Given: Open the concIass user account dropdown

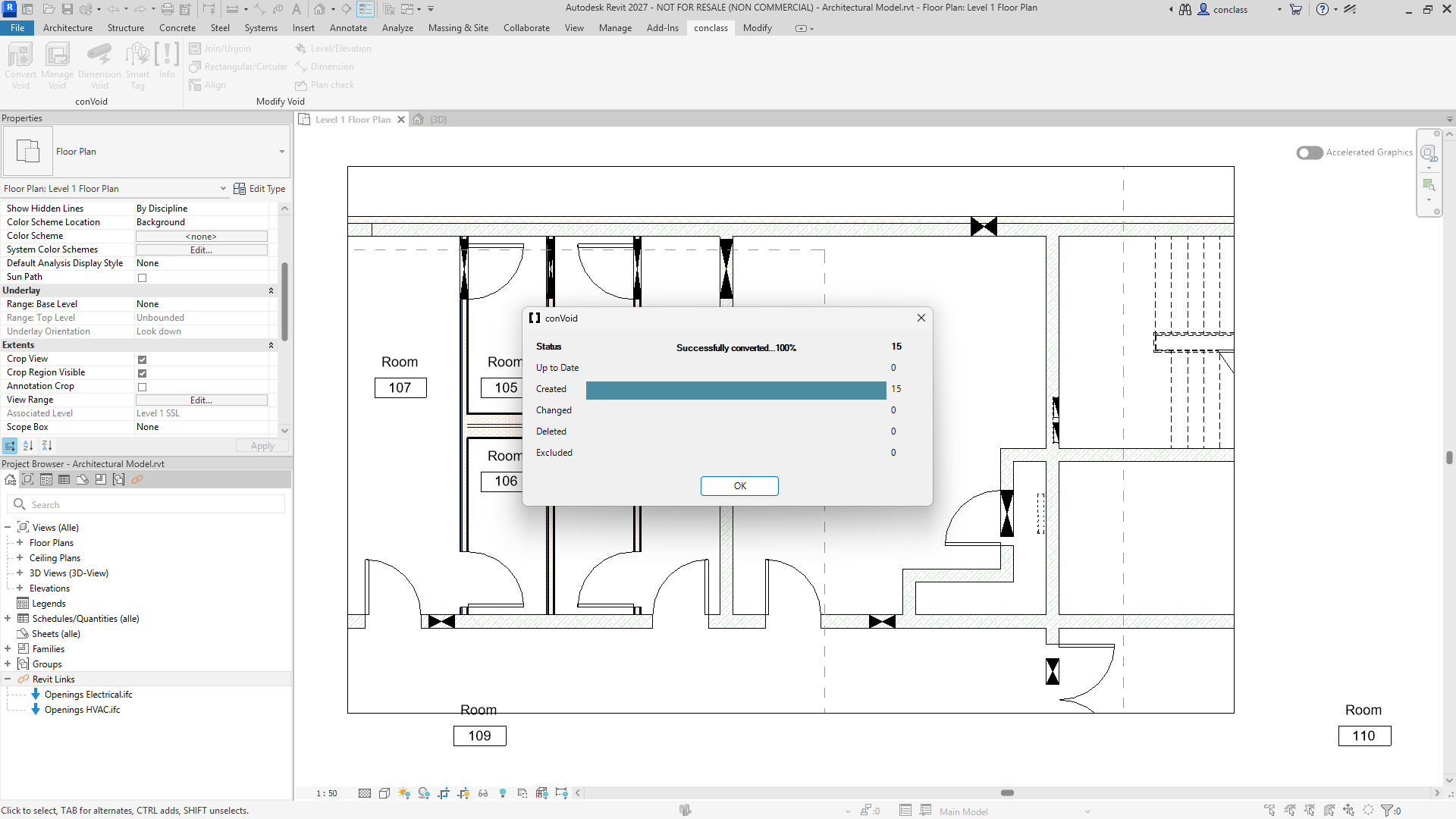Looking at the screenshot, I should click(x=1279, y=10).
